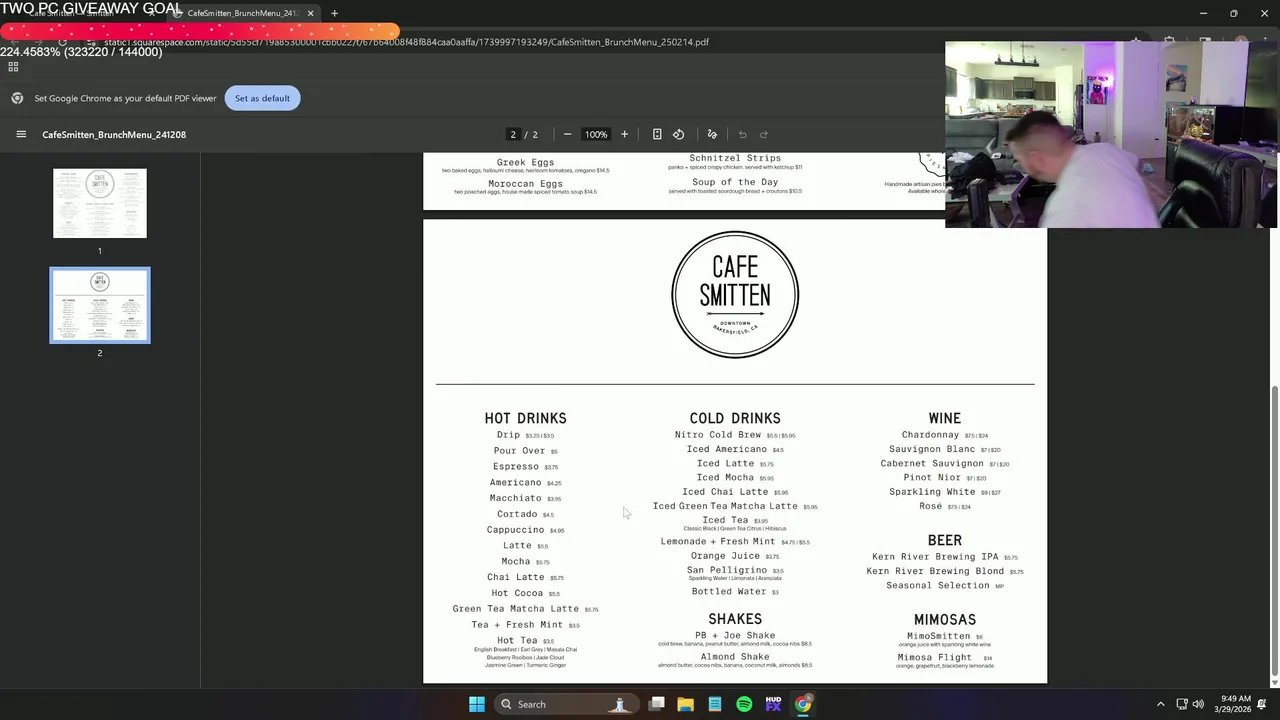Click the Windows Start button
This screenshot has width=1280, height=720.
coord(477,704)
